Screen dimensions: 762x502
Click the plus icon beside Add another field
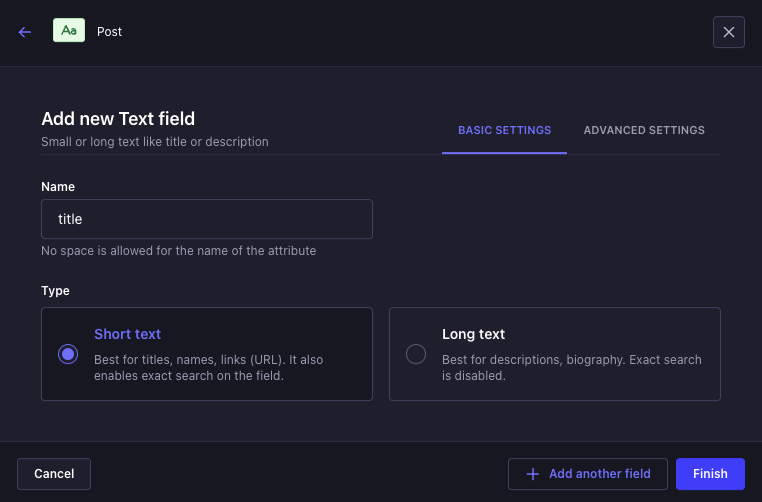pos(532,474)
